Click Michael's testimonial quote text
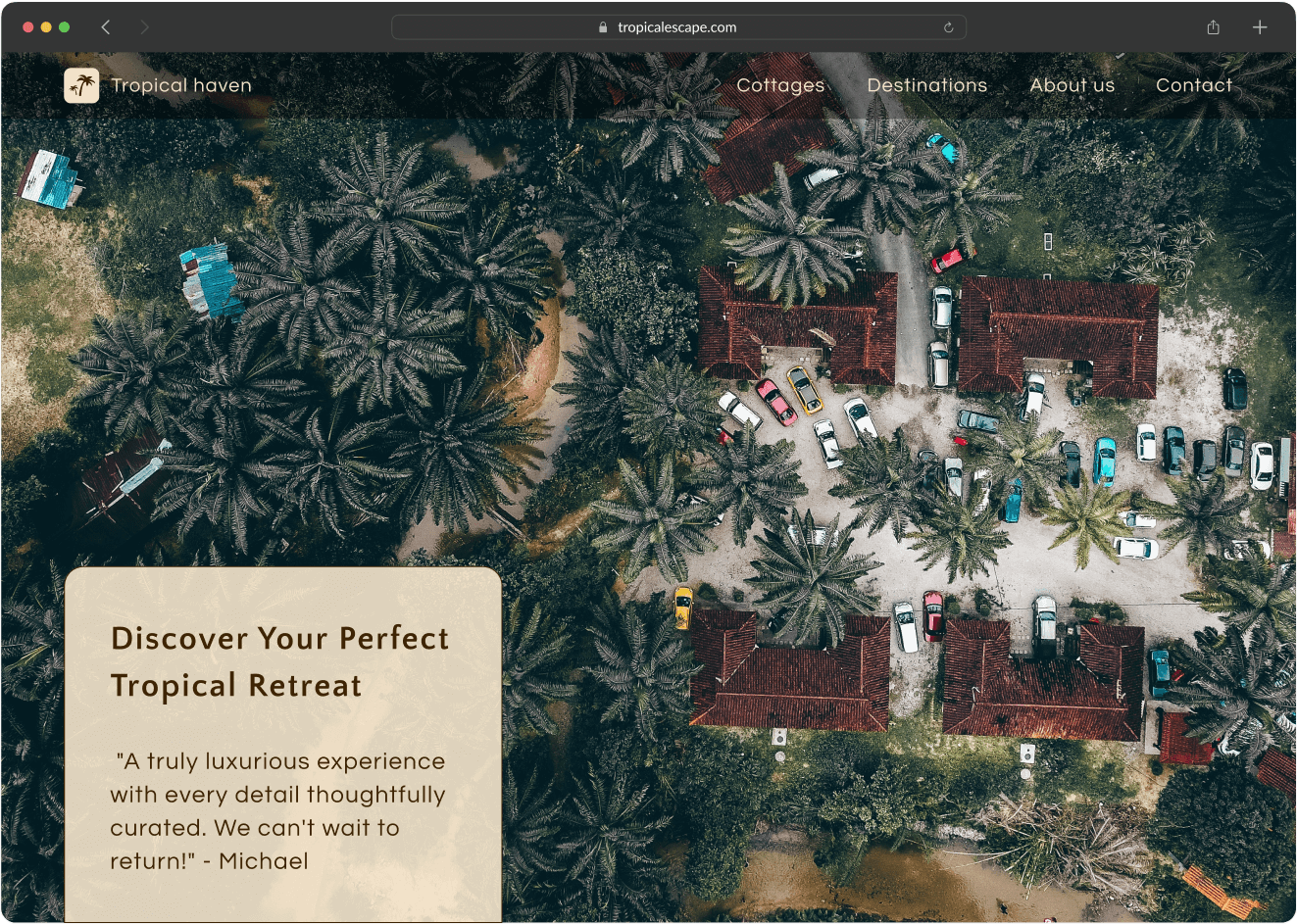This screenshot has width=1297, height=924. click(277, 810)
